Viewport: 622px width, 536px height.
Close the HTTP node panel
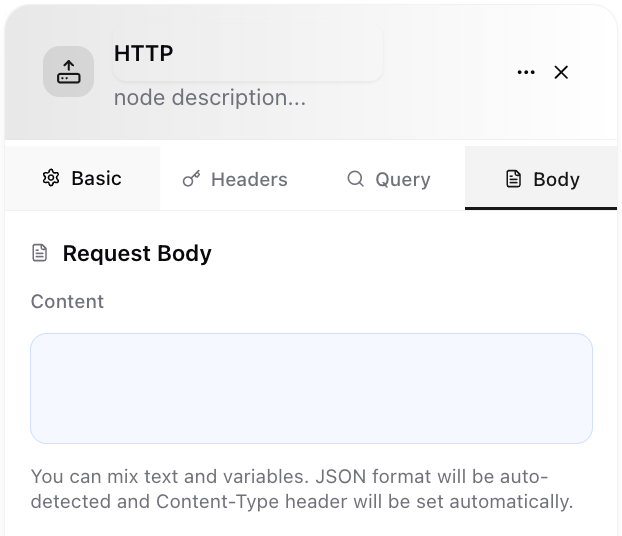561,72
